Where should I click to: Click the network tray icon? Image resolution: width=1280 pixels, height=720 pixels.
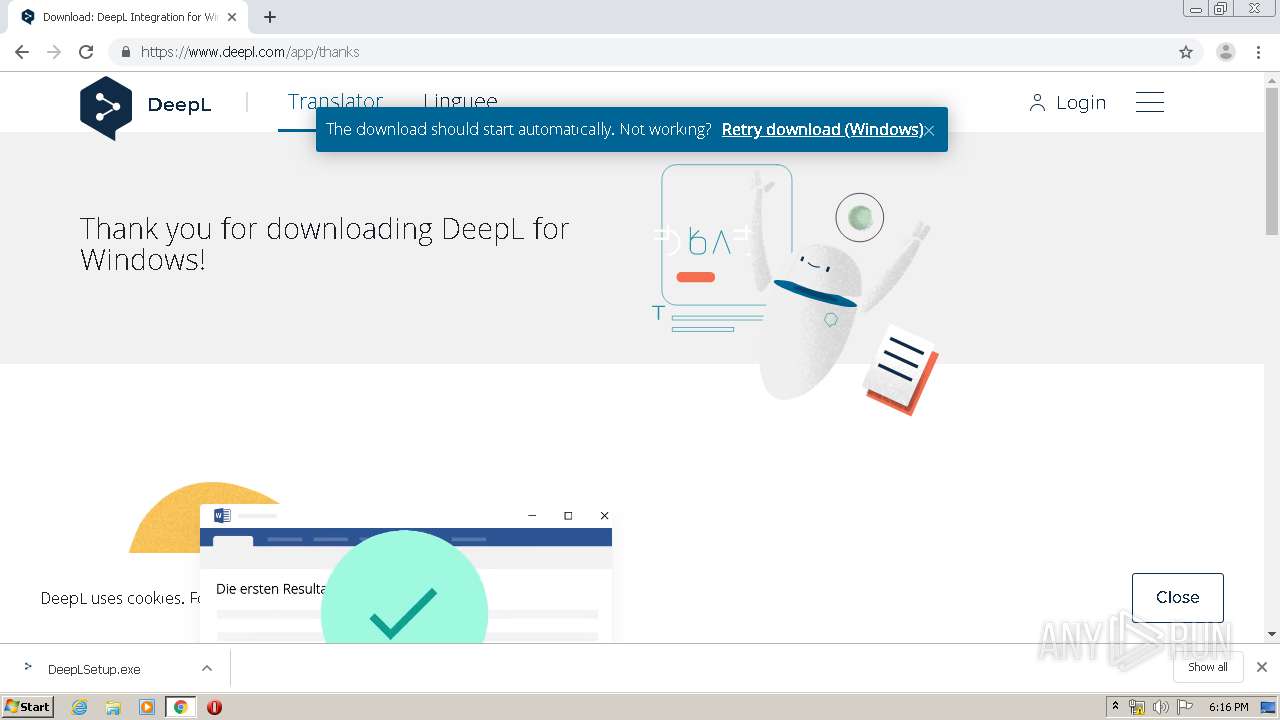(x=1137, y=707)
